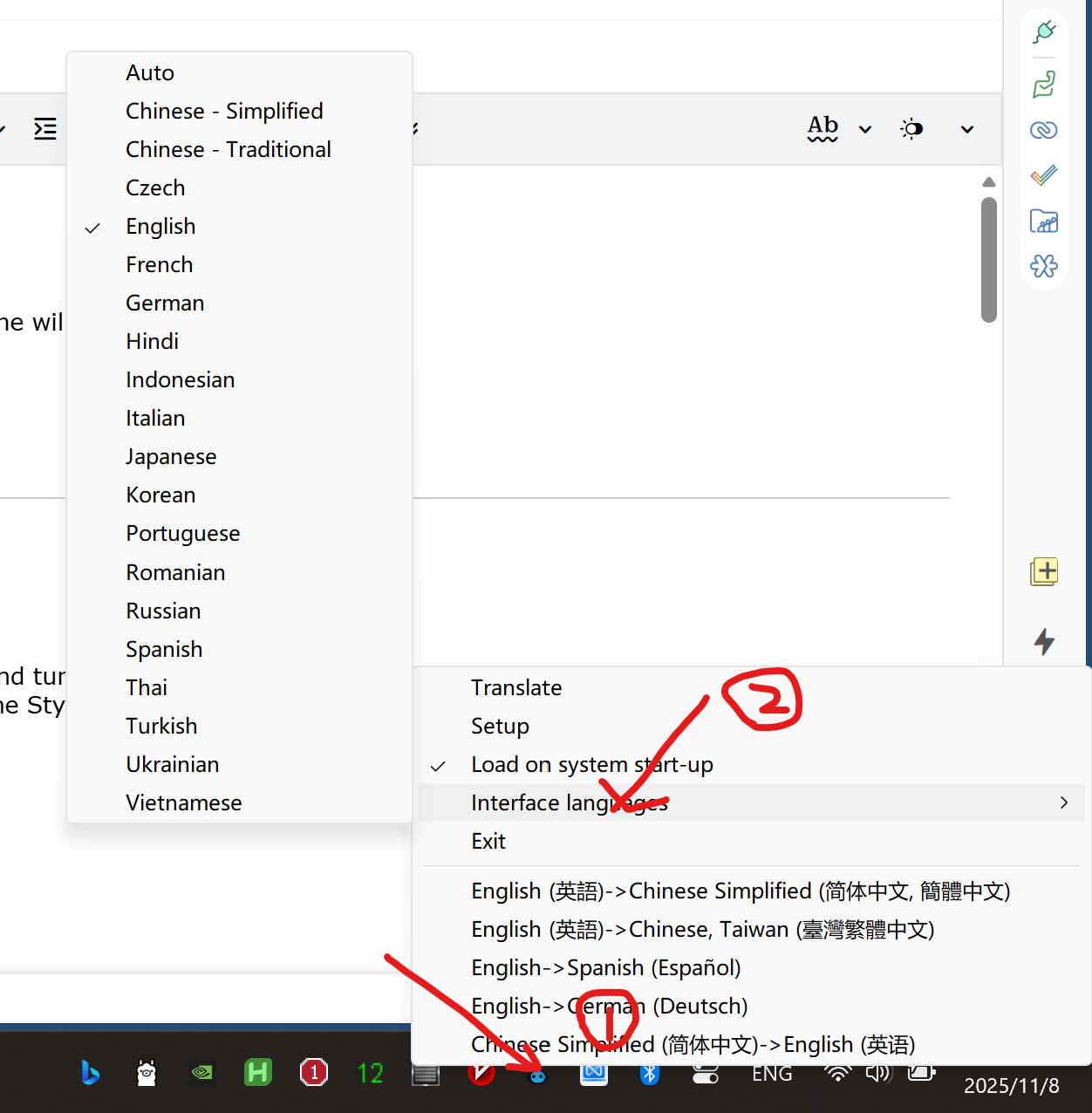Pick English->Spanish (Español) translation direction

coord(605,968)
